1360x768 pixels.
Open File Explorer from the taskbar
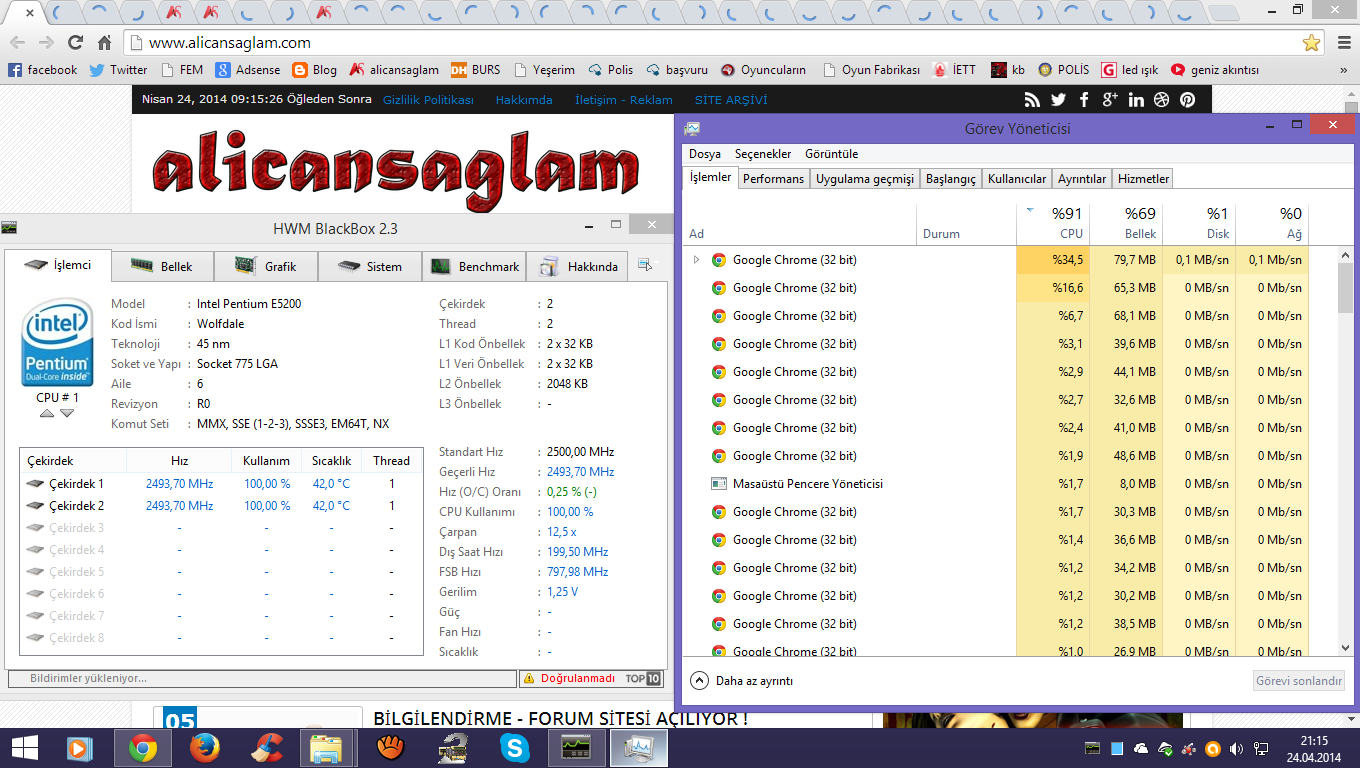(x=327, y=748)
